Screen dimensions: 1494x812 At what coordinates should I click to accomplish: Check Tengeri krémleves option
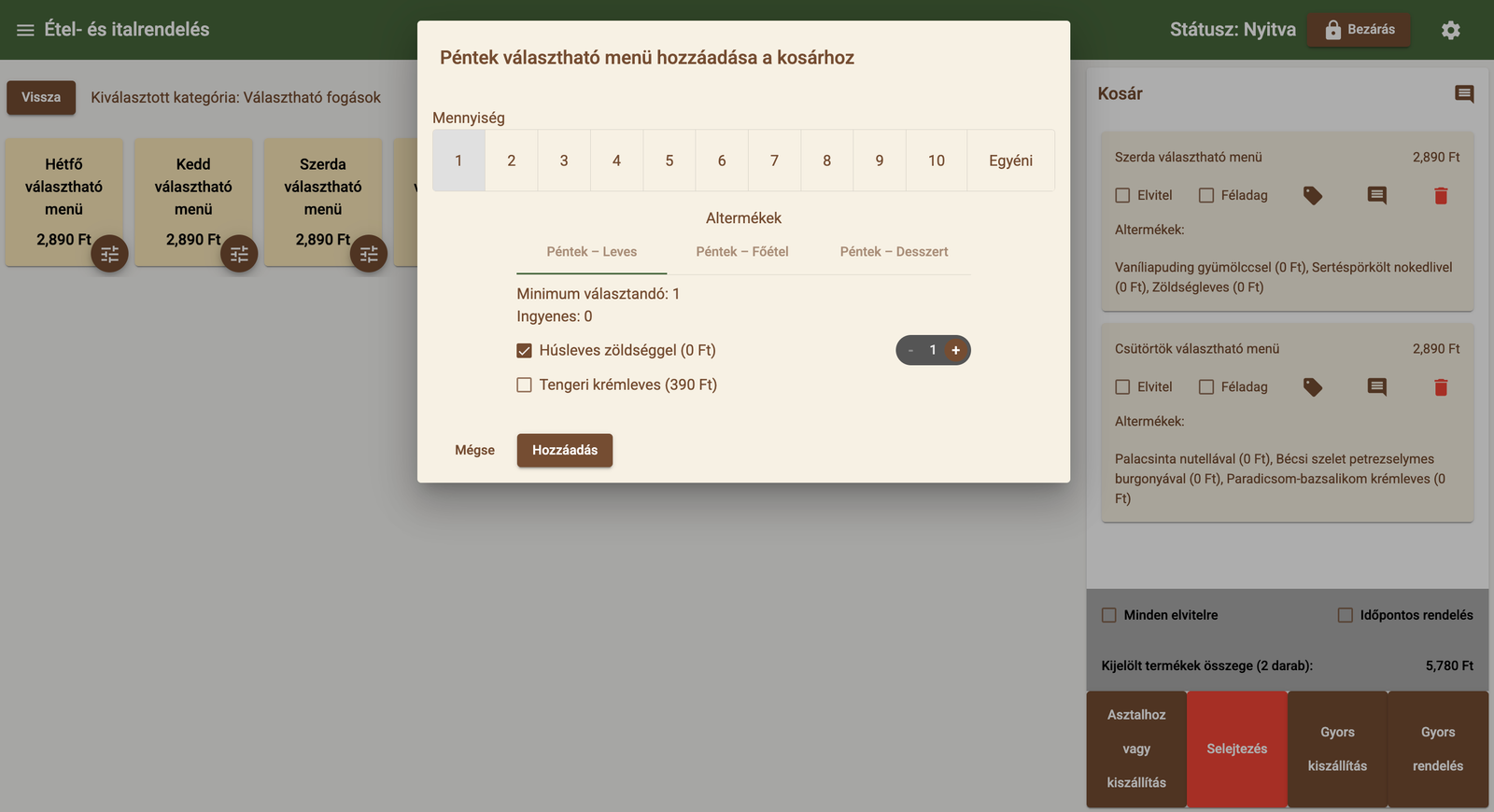pos(525,385)
